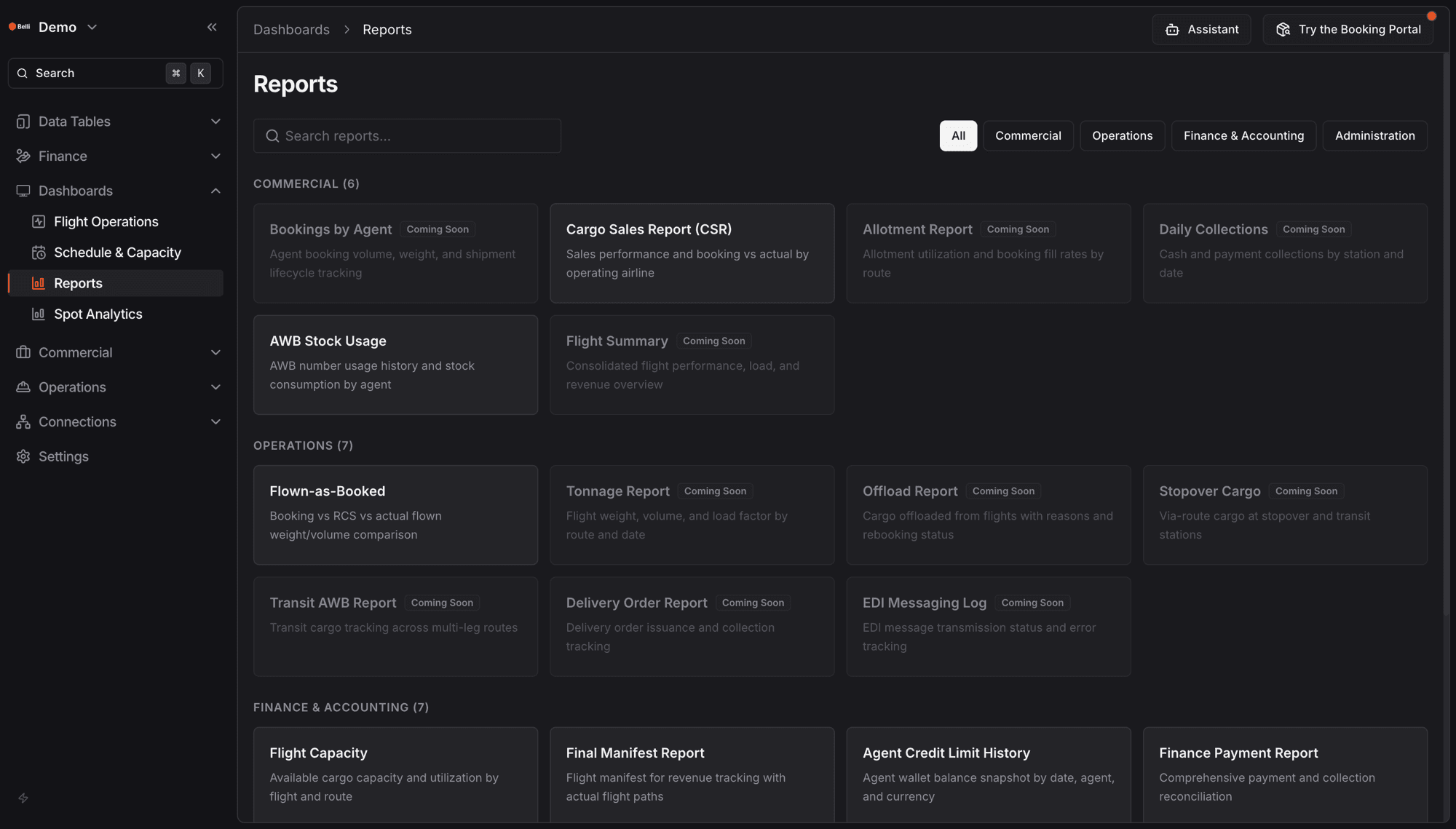Open the Finance Payment Report card
Screen dimensions: 1456x829
tap(1285, 775)
